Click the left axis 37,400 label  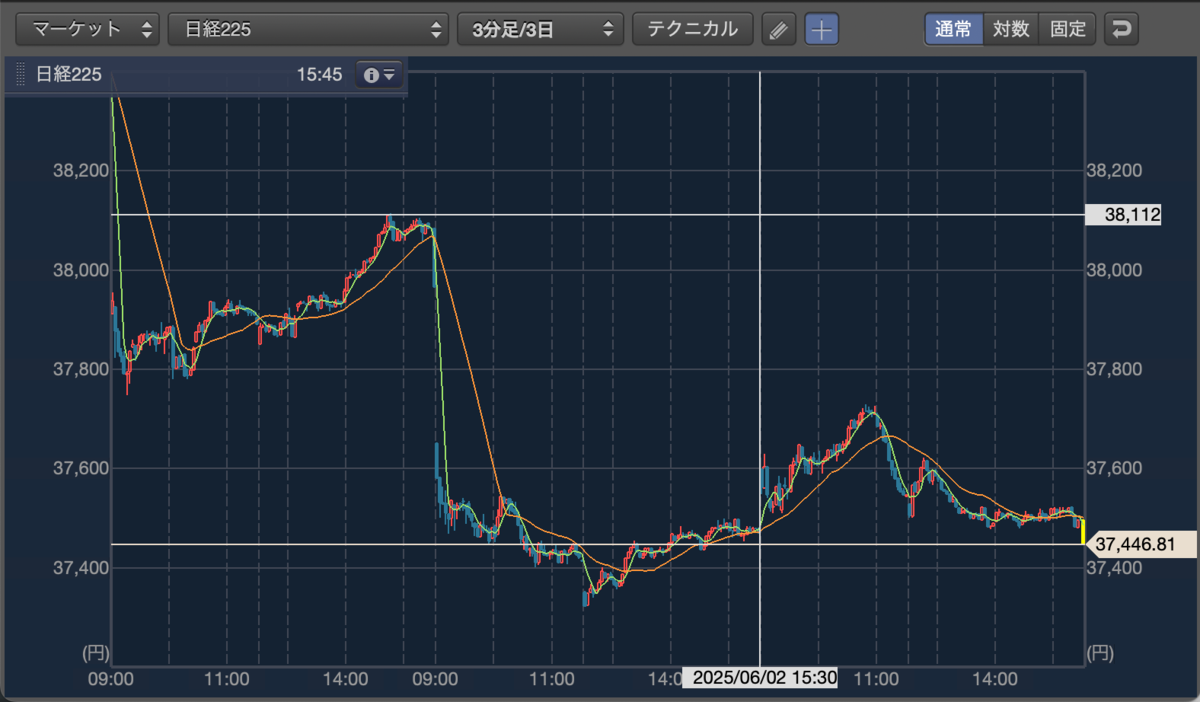(x=80, y=568)
